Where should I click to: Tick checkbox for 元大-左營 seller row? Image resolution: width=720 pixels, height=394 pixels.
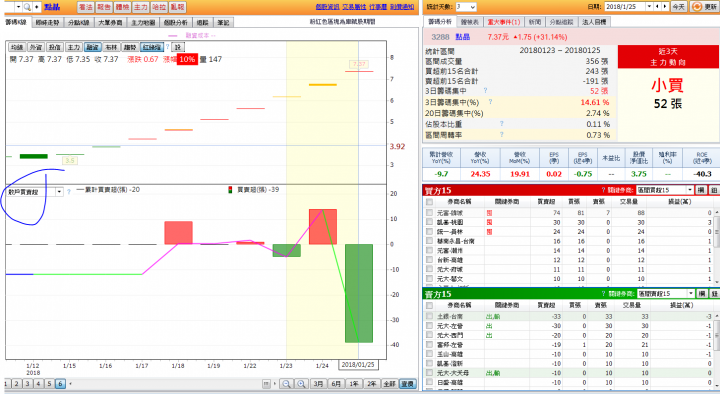(x=429, y=326)
